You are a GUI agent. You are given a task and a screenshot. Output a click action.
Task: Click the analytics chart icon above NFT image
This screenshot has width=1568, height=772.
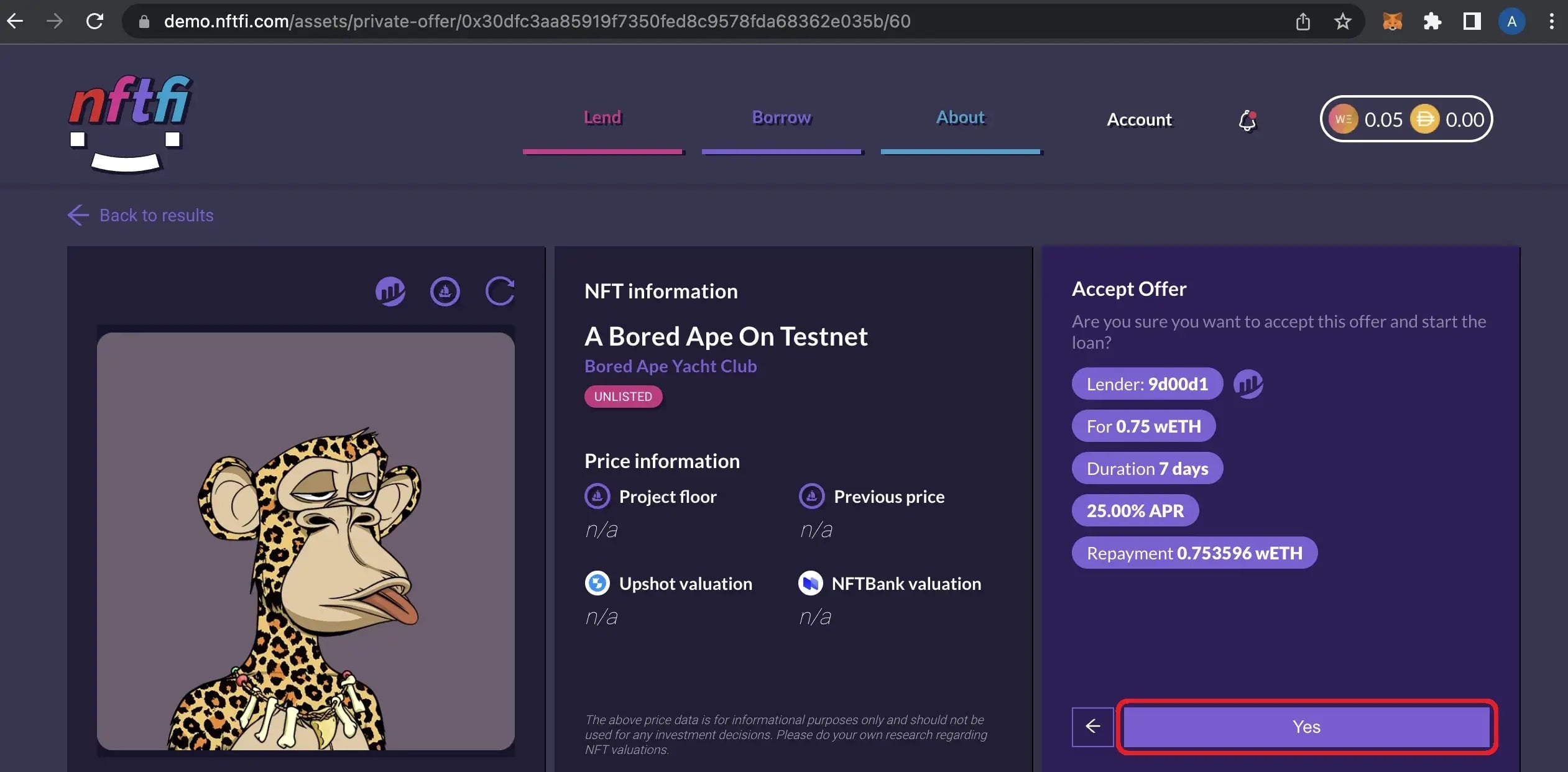click(390, 291)
